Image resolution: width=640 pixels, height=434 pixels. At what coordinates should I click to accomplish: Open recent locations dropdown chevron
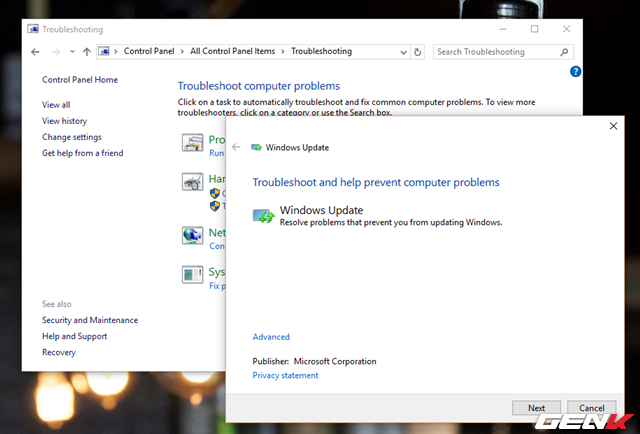[x=72, y=52]
